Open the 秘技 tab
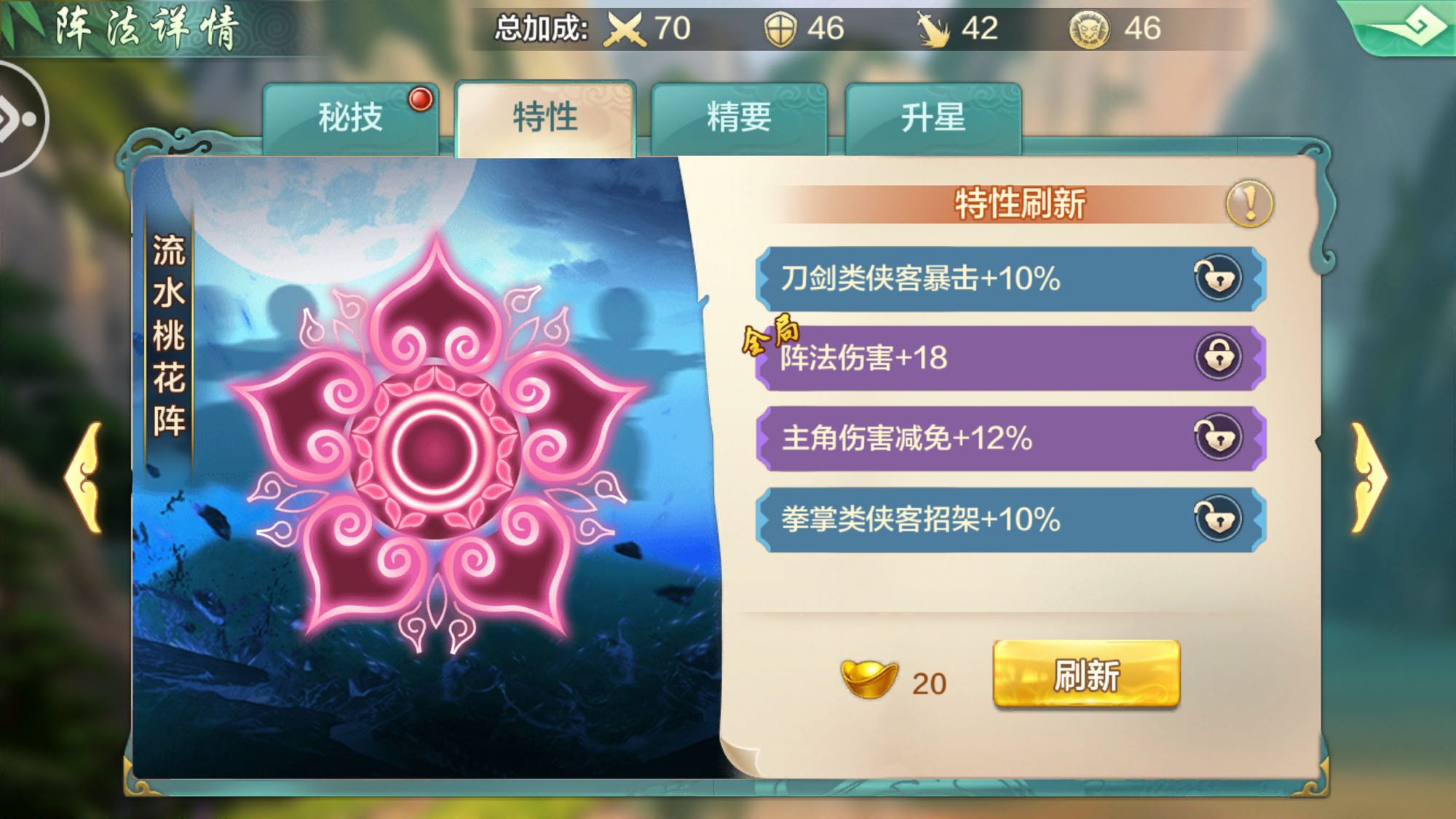 (351, 119)
